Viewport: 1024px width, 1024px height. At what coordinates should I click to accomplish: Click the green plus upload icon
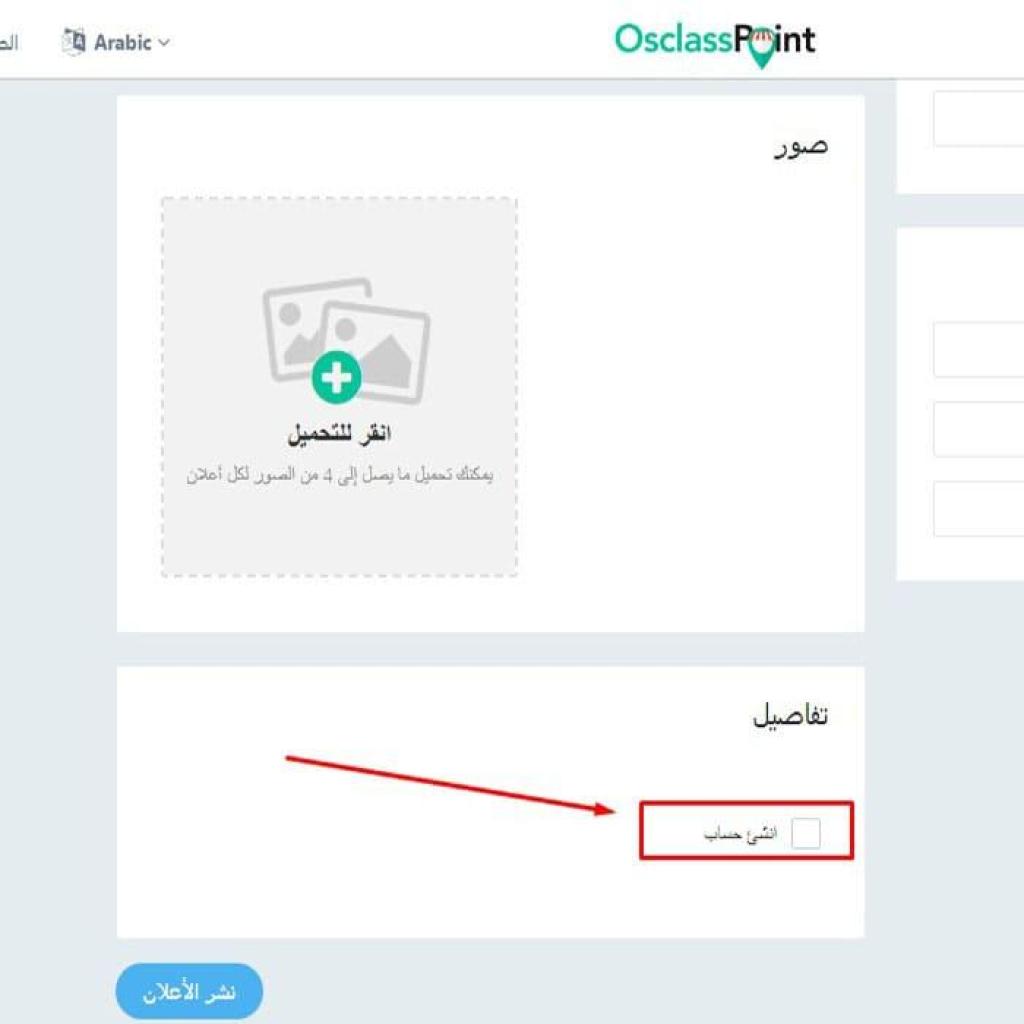[x=336, y=377]
